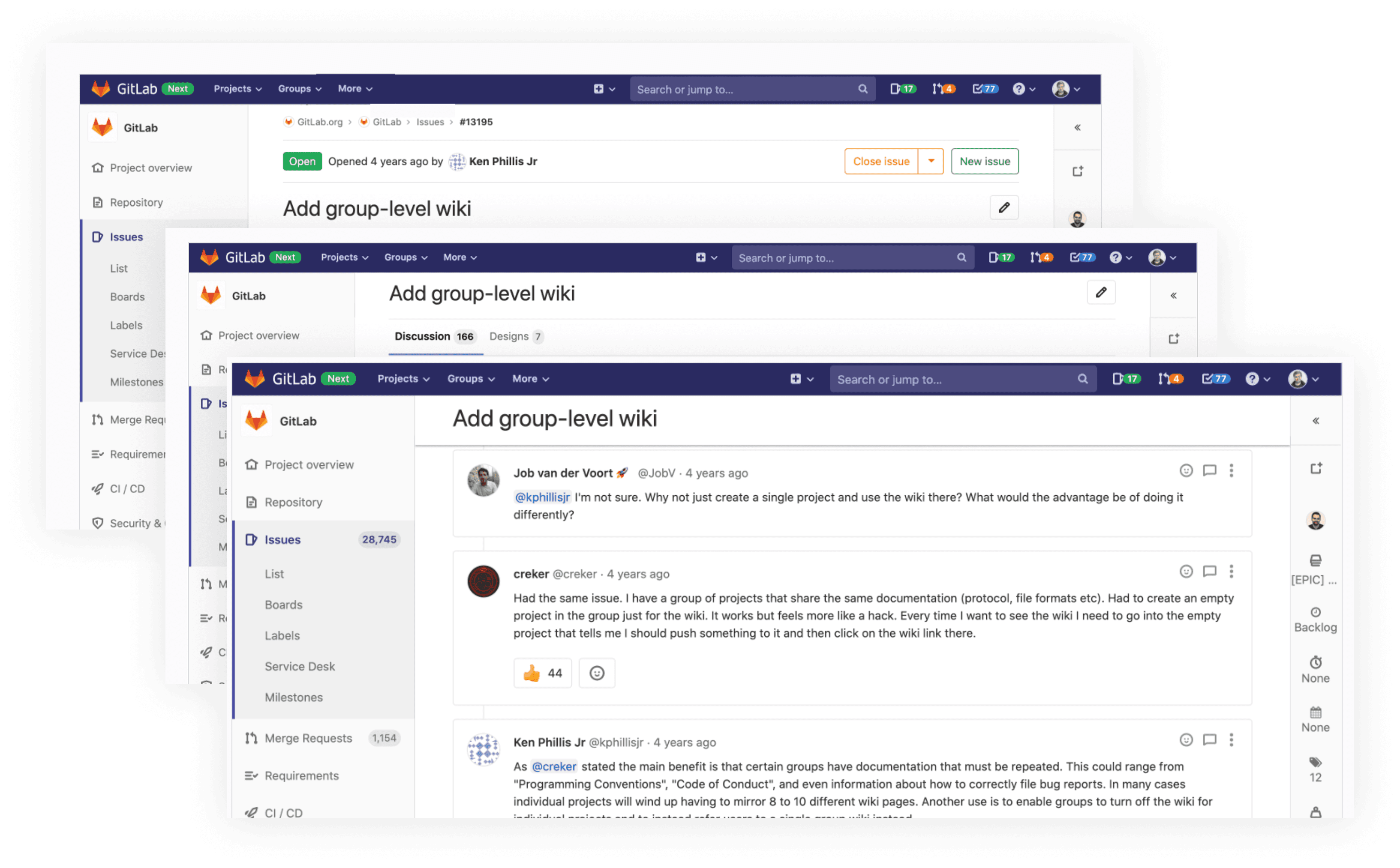Viewport: 1400px width, 868px height.
Task: Reply to Job van der Voort's comment
Action: pos(1209,471)
